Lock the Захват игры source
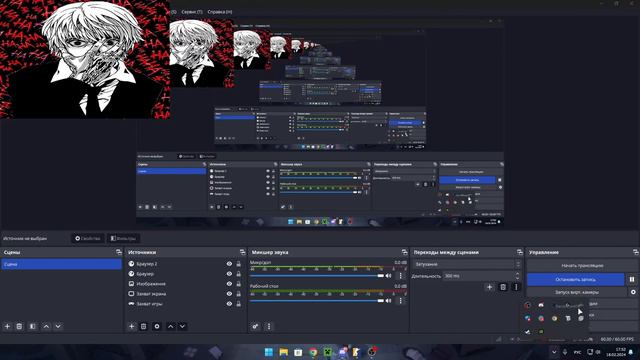 click(x=239, y=304)
